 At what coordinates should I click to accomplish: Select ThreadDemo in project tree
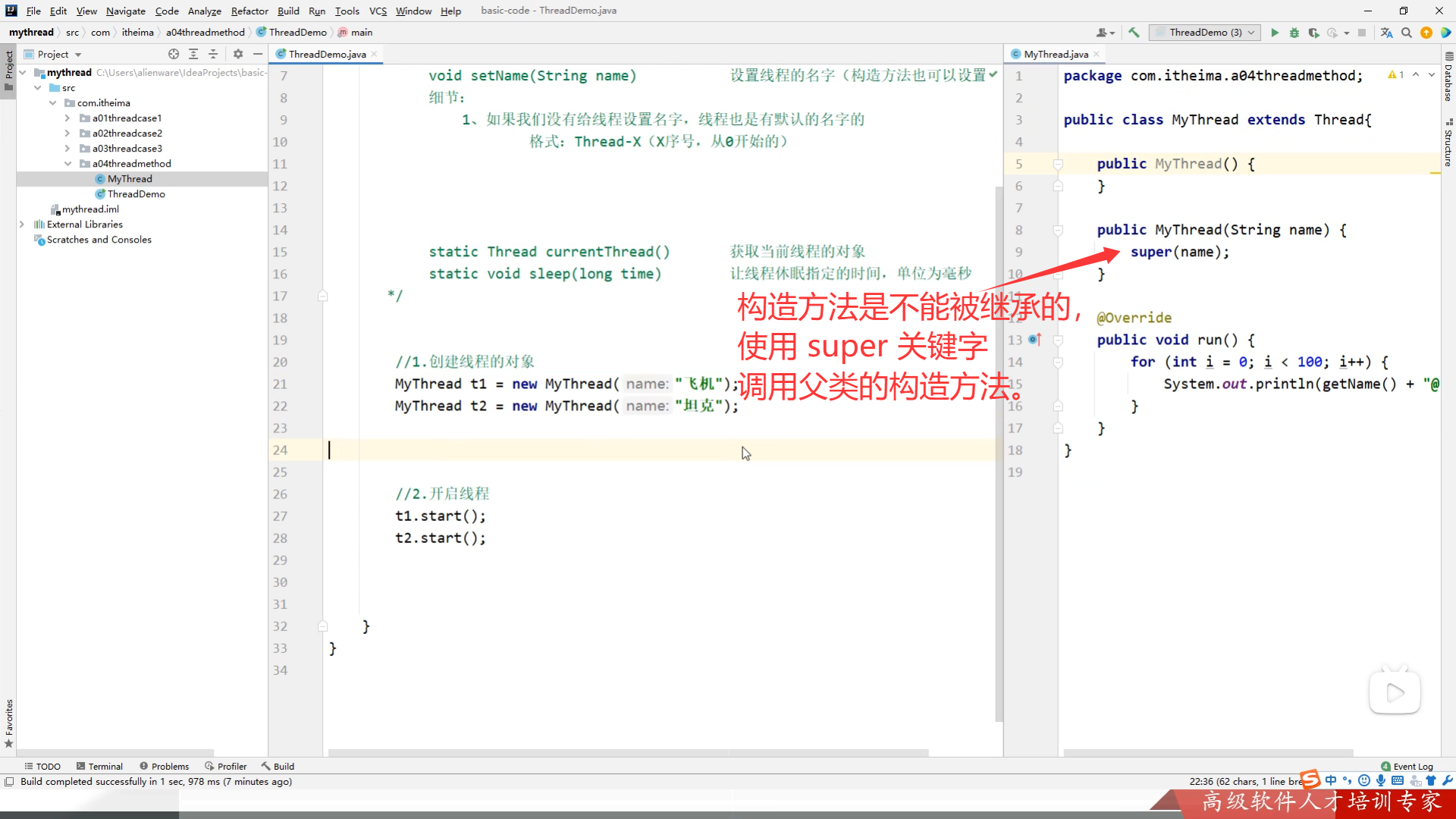136,194
